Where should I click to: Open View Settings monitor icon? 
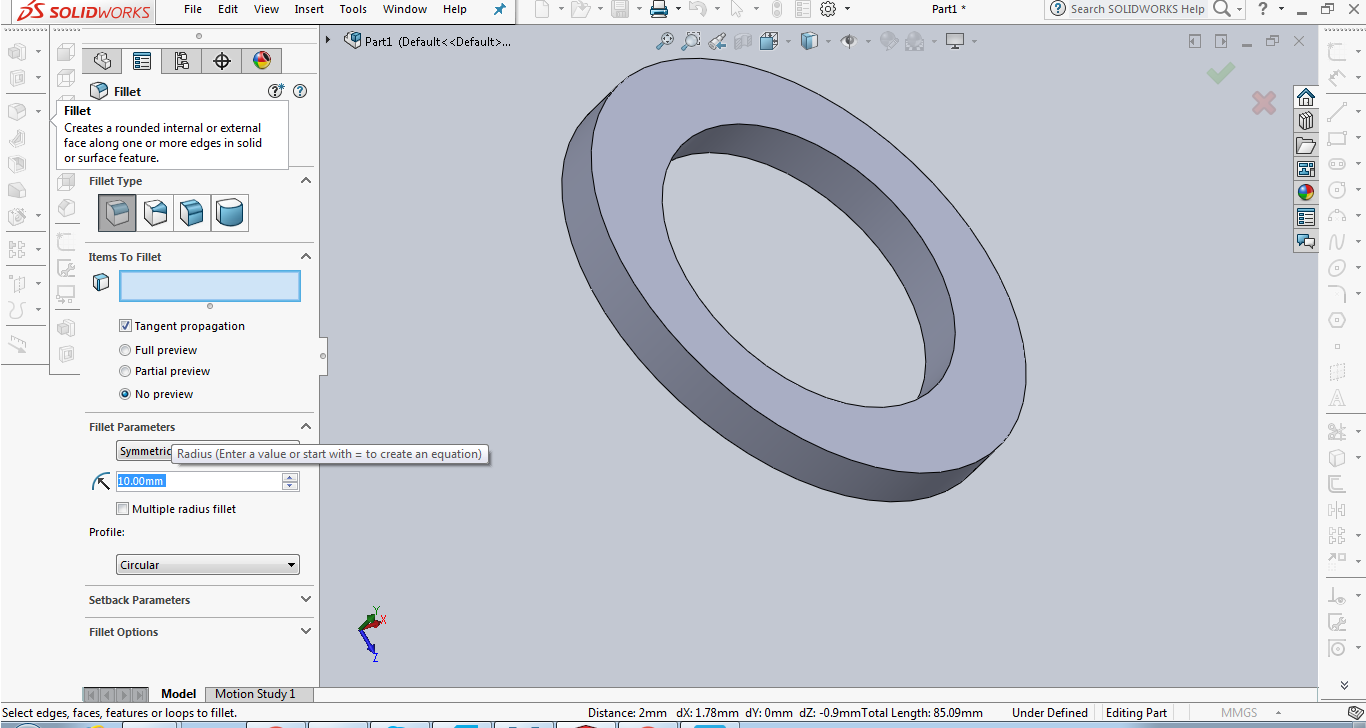(956, 41)
